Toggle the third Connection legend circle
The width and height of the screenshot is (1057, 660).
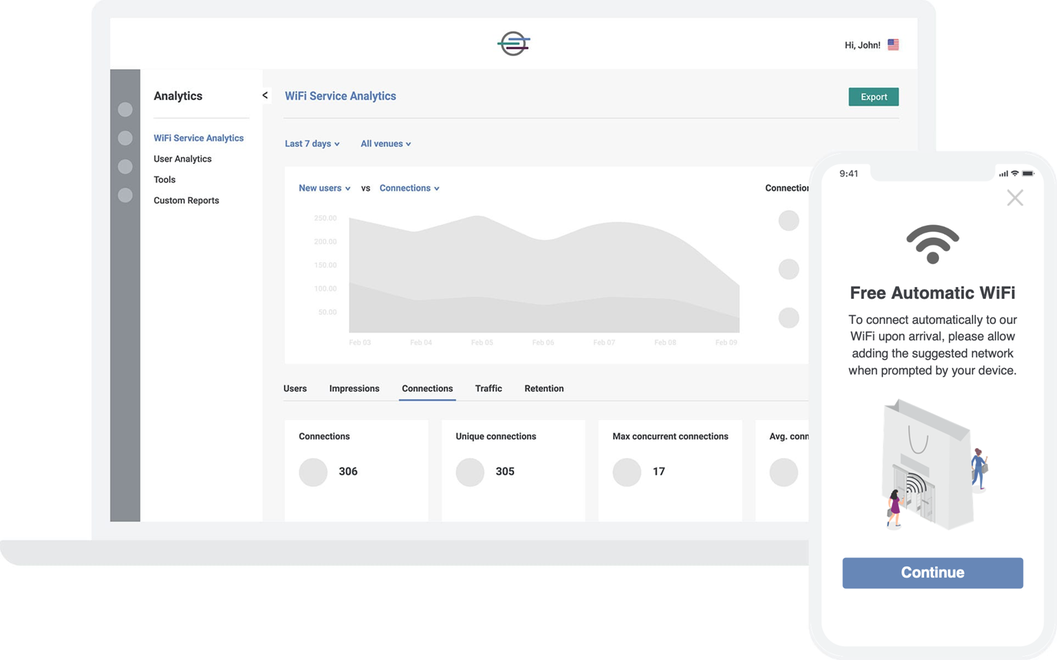[788, 317]
